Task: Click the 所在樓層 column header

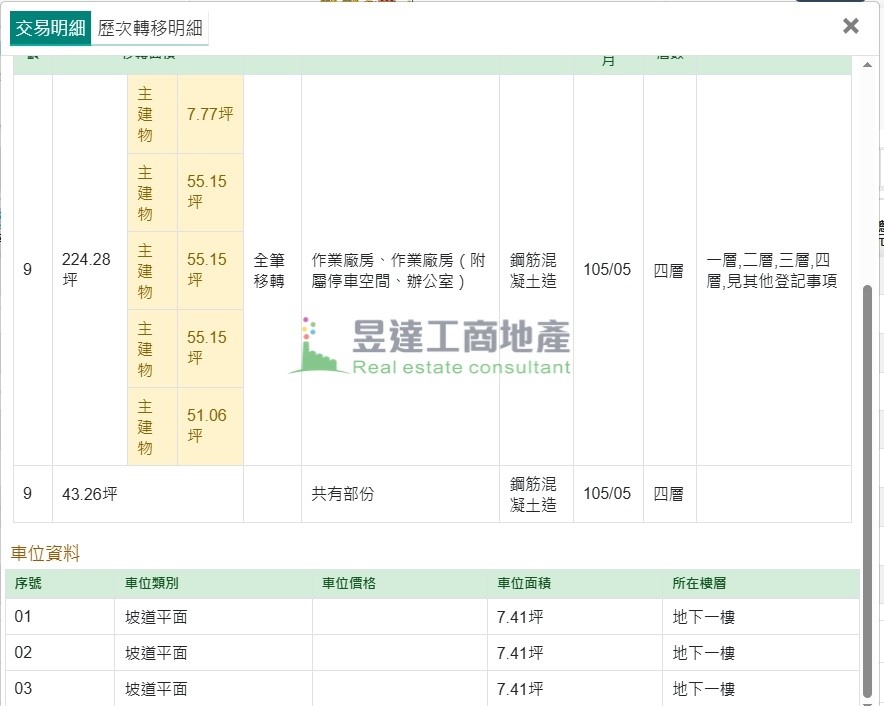Action: point(699,583)
